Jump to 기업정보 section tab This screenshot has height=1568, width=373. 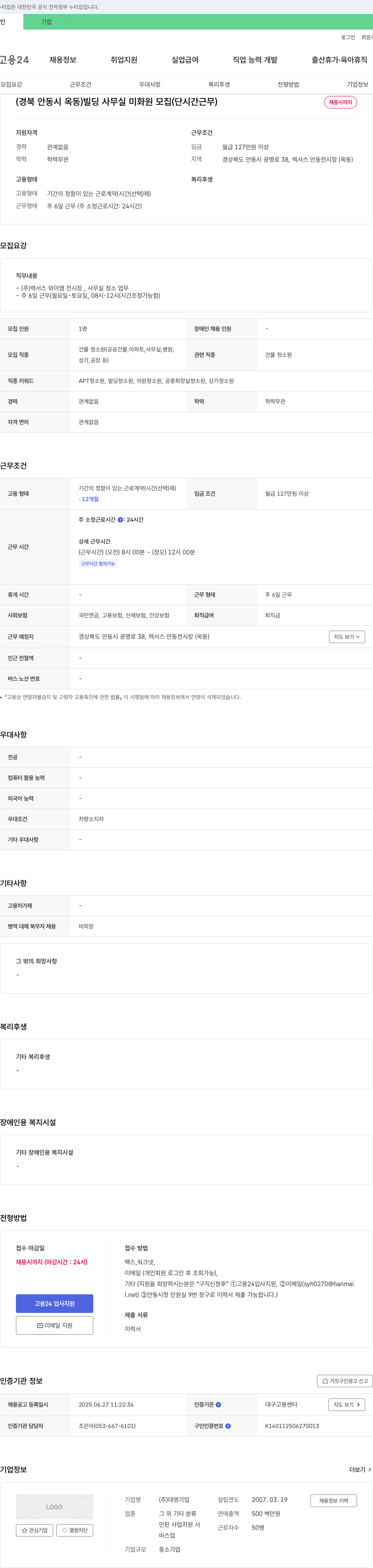[x=358, y=85]
